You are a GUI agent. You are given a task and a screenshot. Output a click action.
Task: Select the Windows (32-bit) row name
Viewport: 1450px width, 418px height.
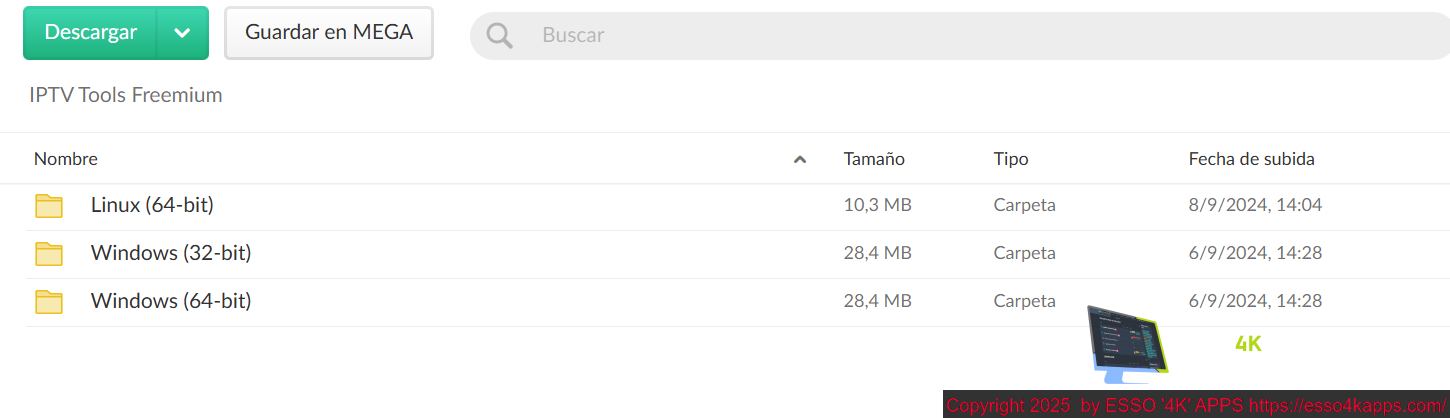coord(171,253)
